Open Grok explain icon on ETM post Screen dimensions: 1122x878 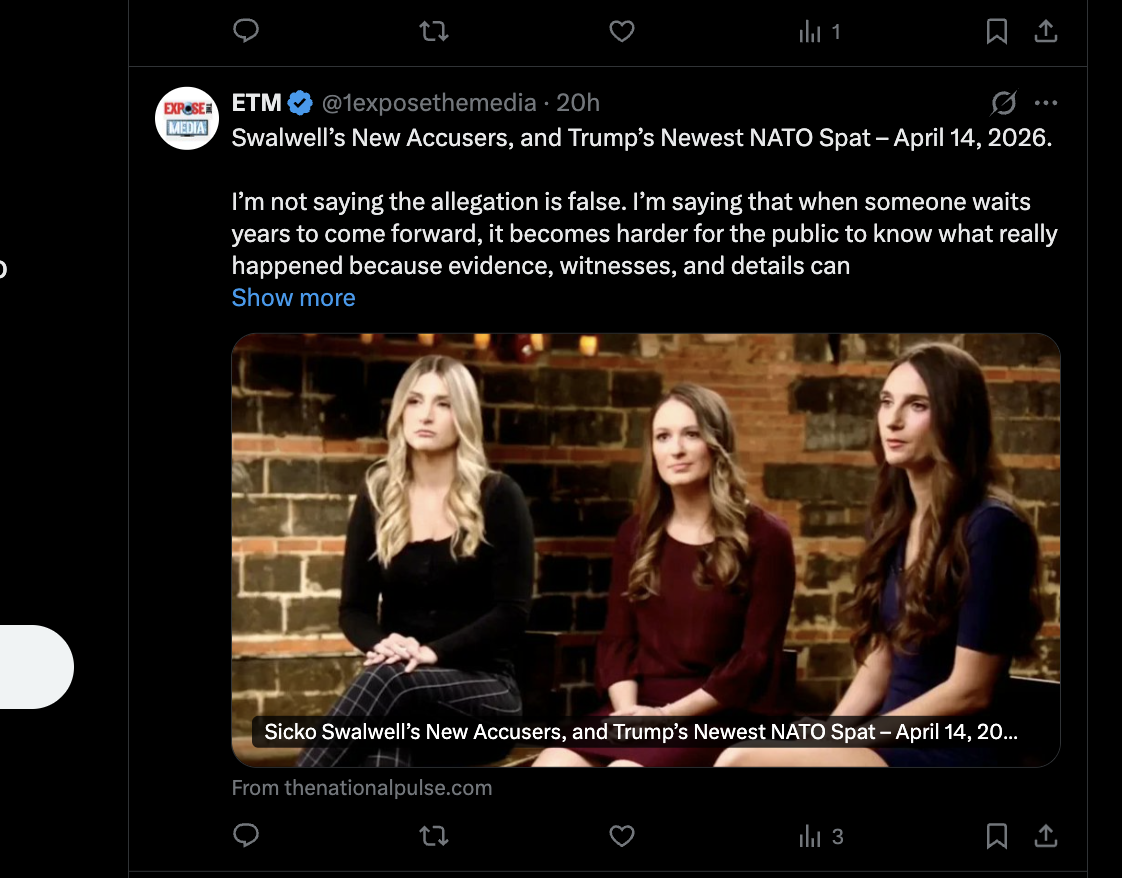click(x=1003, y=103)
